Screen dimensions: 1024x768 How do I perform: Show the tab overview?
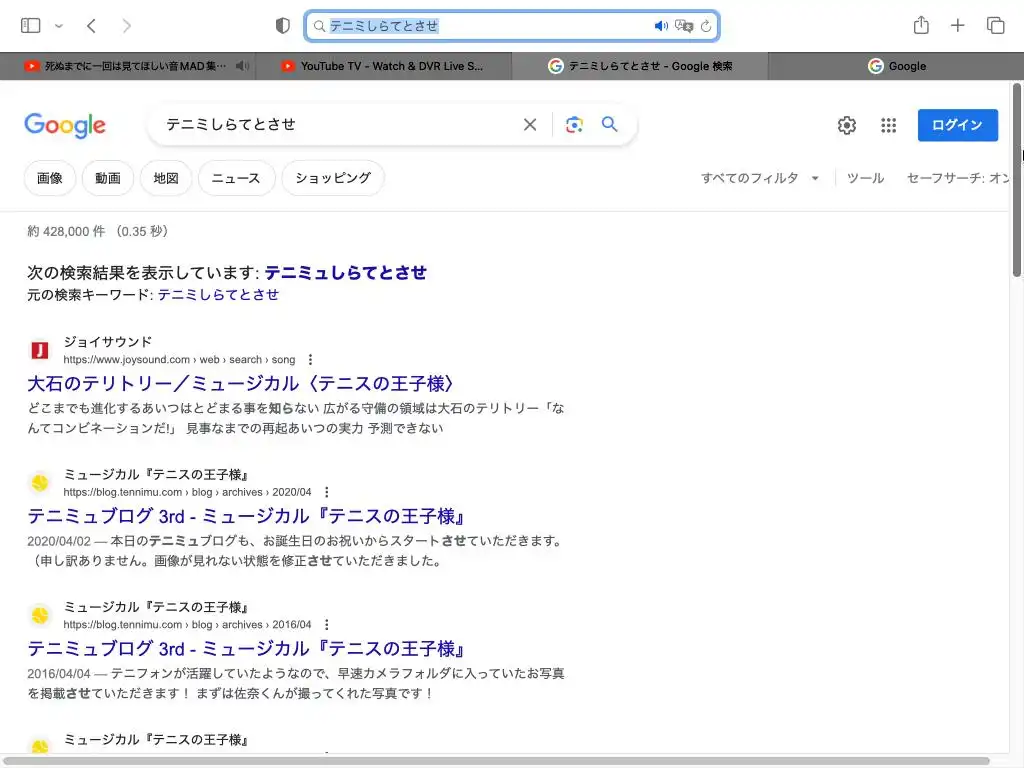point(995,25)
